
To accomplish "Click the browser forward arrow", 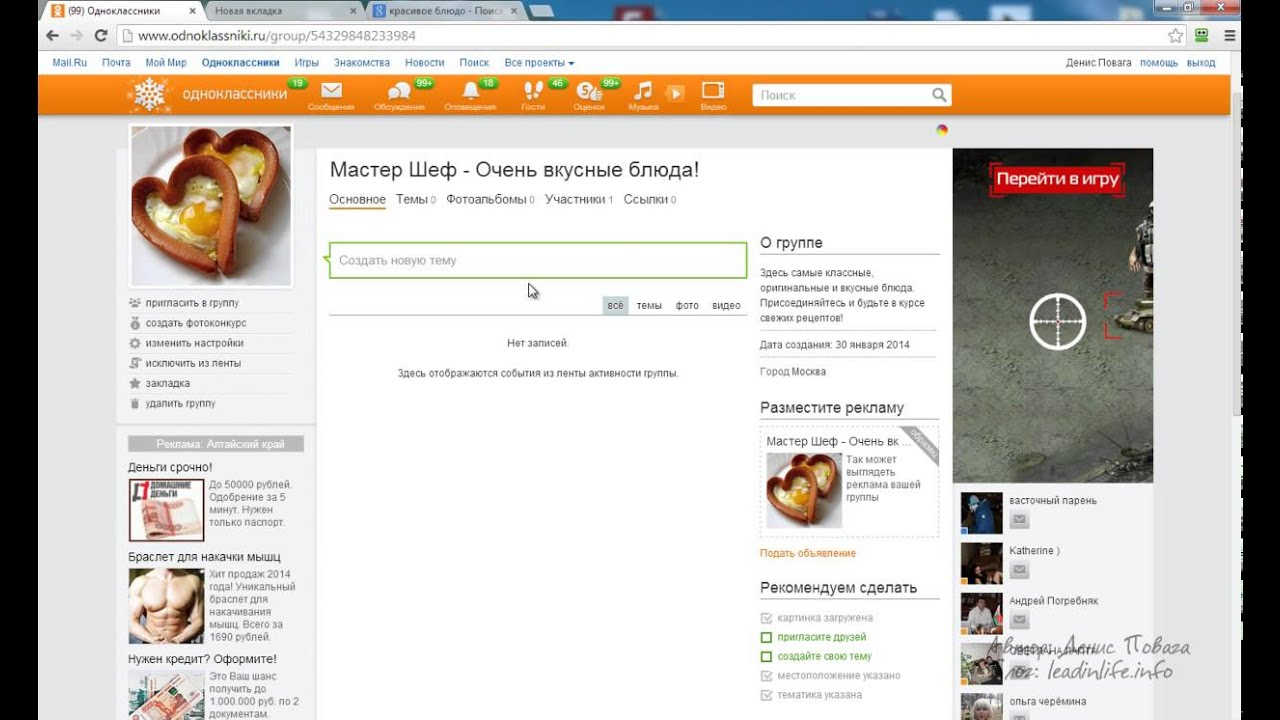I will [77, 35].
